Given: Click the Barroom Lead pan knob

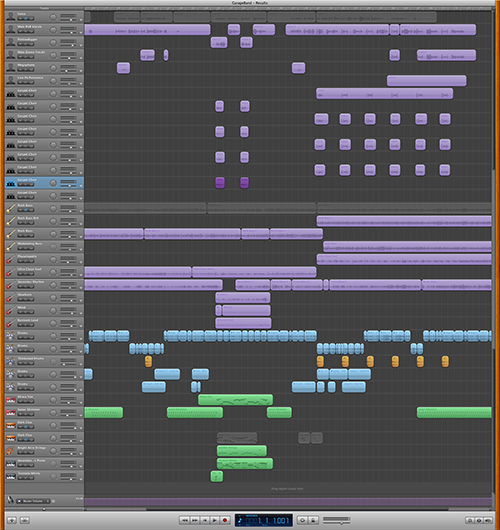Looking at the screenshot, I should [53, 323].
